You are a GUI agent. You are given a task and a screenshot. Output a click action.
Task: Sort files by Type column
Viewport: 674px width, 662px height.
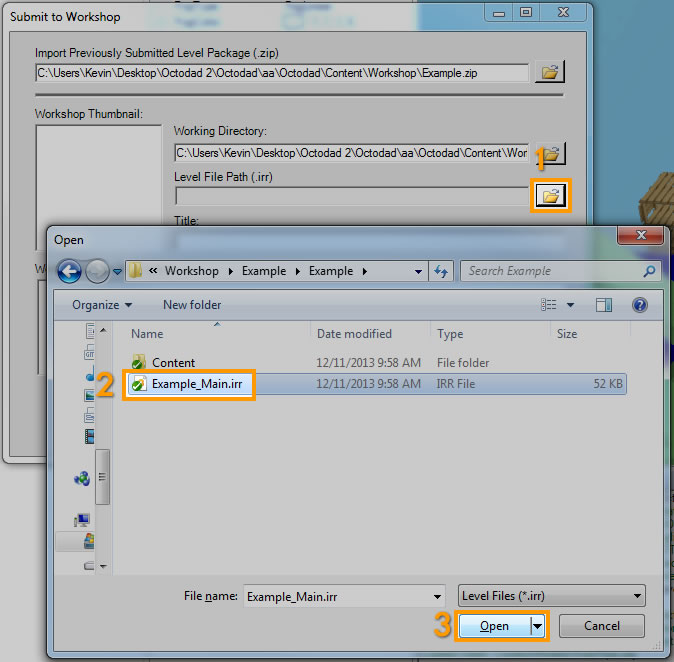pos(450,334)
